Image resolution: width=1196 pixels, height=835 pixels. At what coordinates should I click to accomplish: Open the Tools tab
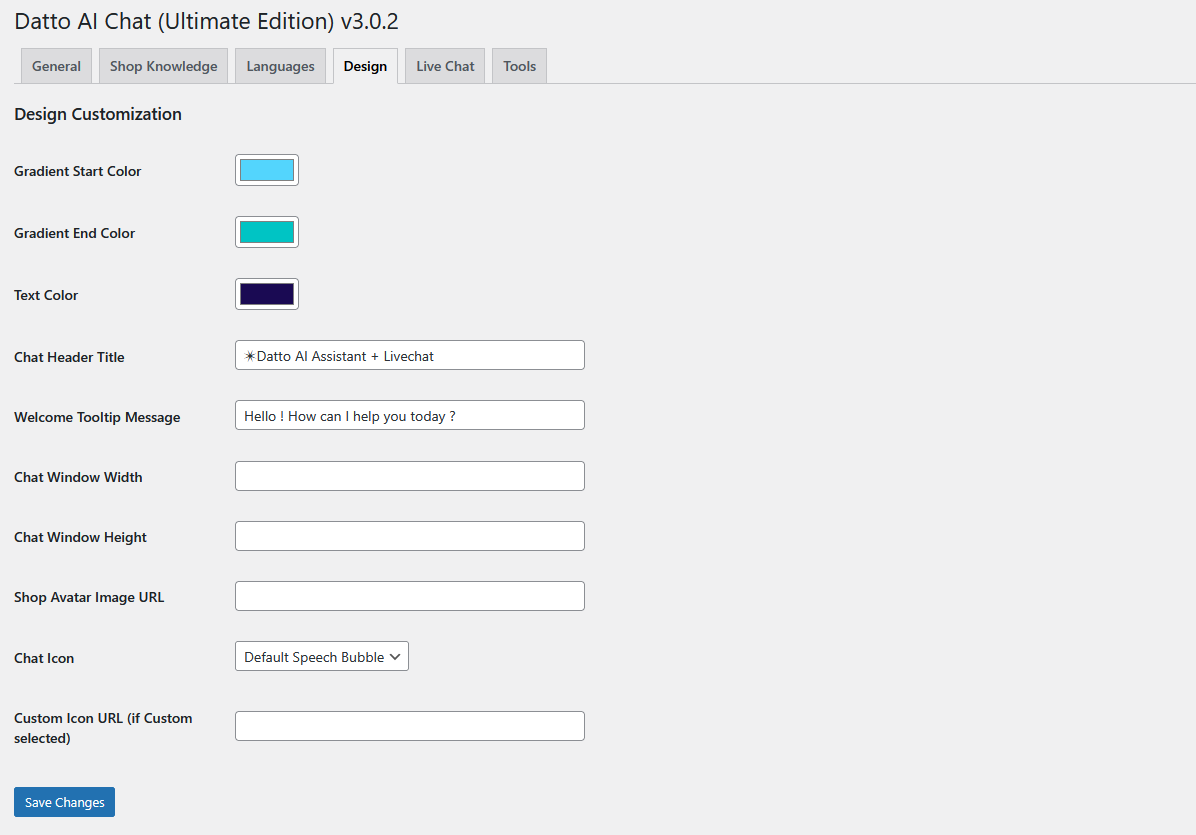pyautogui.click(x=519, y=66)
